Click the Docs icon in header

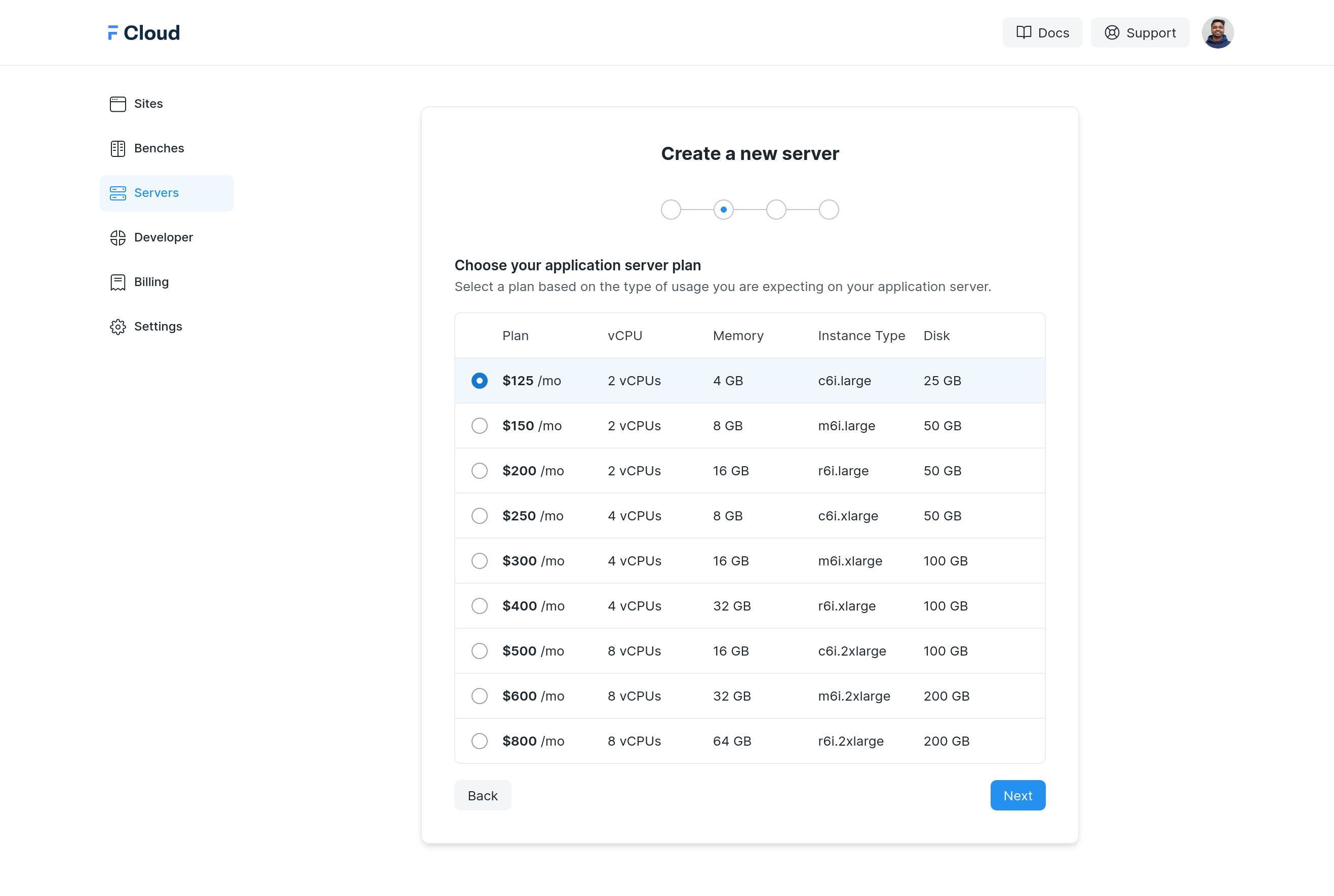pyautogui.click(x=1024, y=33)
